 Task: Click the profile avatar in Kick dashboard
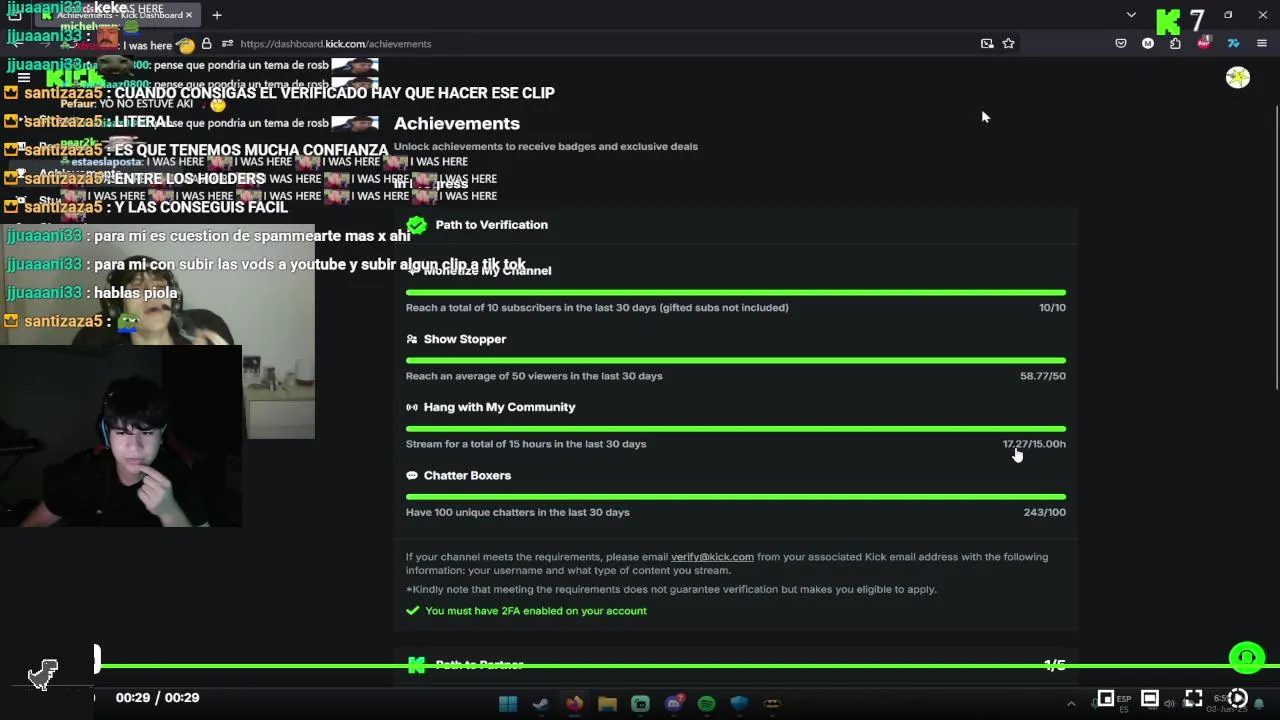(x=1238, y=77)
